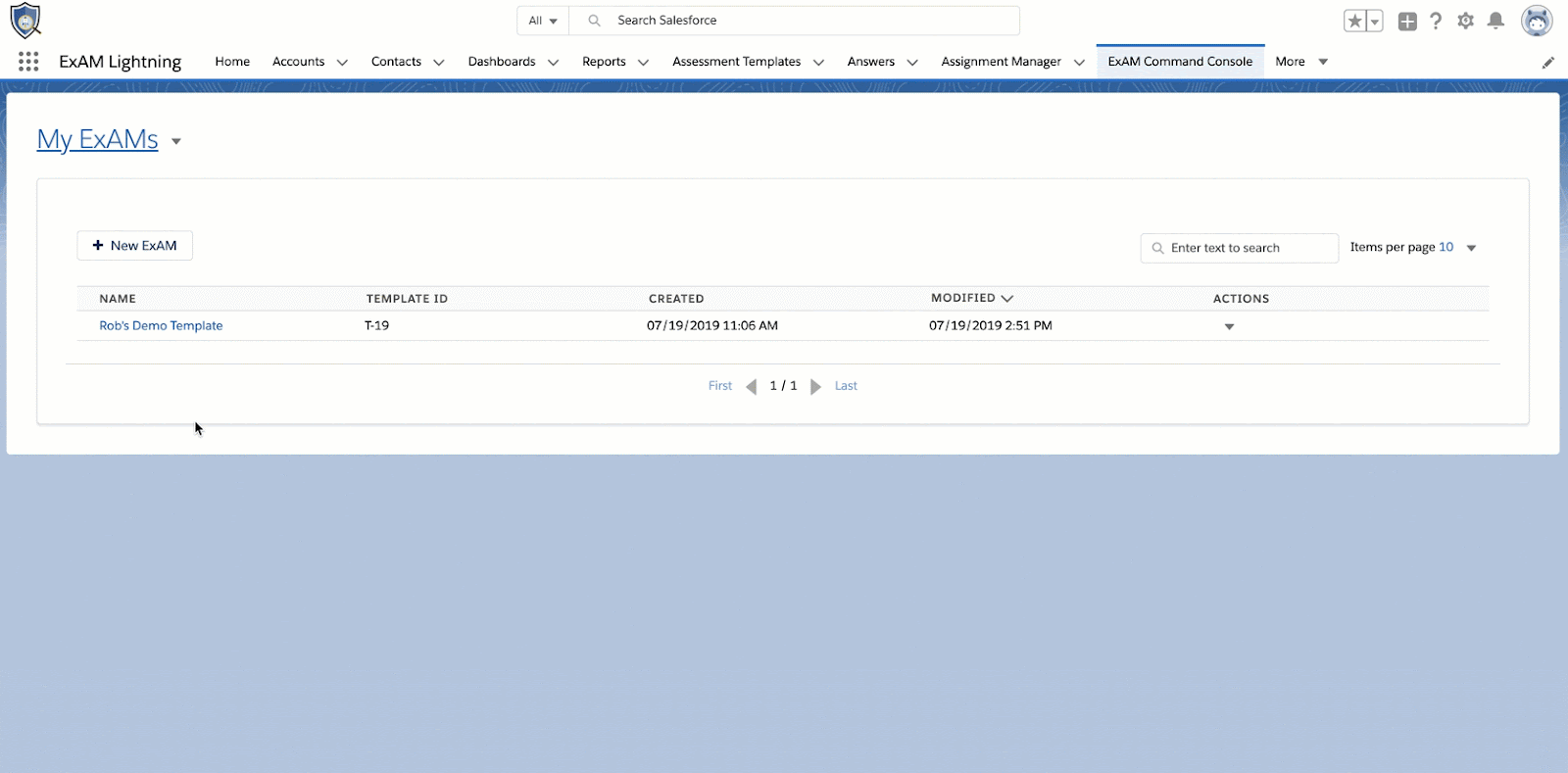Open the Setup gear icon

point(1466,21)
